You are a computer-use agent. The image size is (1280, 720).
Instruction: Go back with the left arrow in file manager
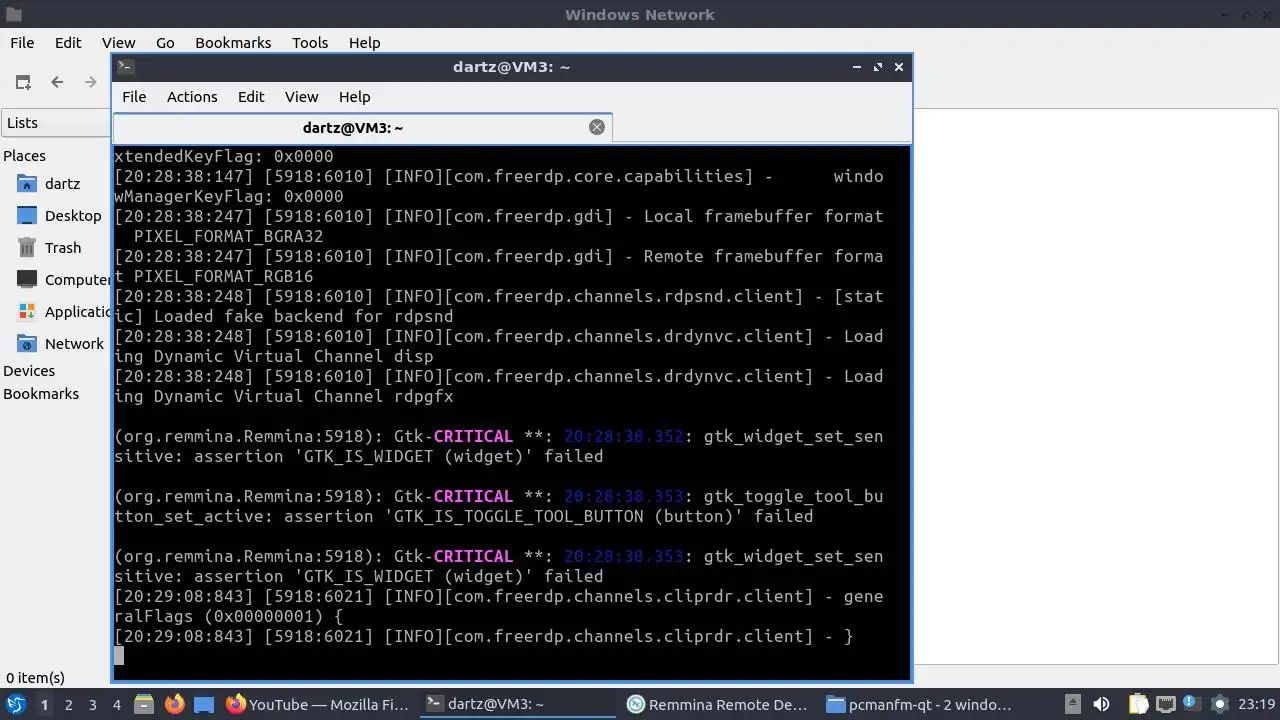pyautogui.click(x=57, y=82)
